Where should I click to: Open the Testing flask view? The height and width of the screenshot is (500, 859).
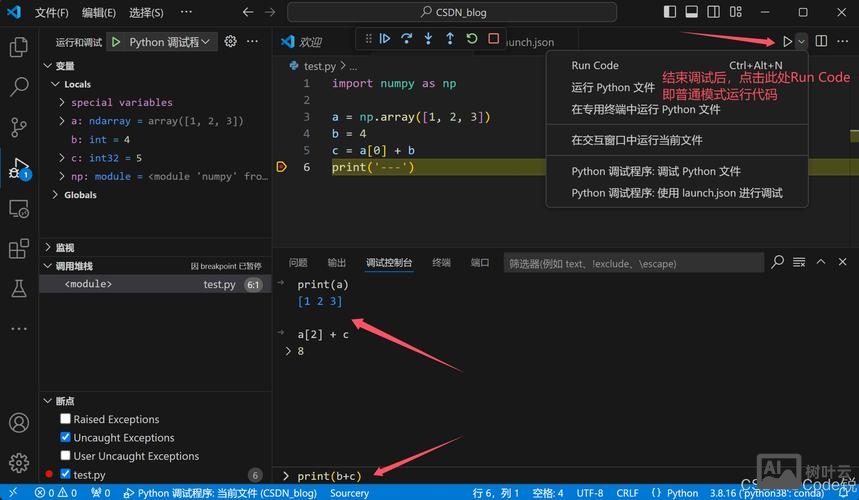[x=18, y=289]
